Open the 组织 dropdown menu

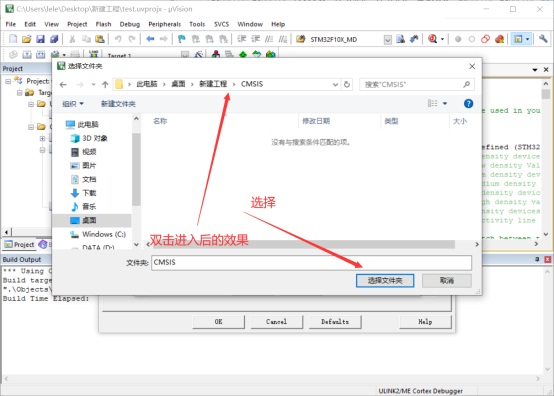point(73,104)
